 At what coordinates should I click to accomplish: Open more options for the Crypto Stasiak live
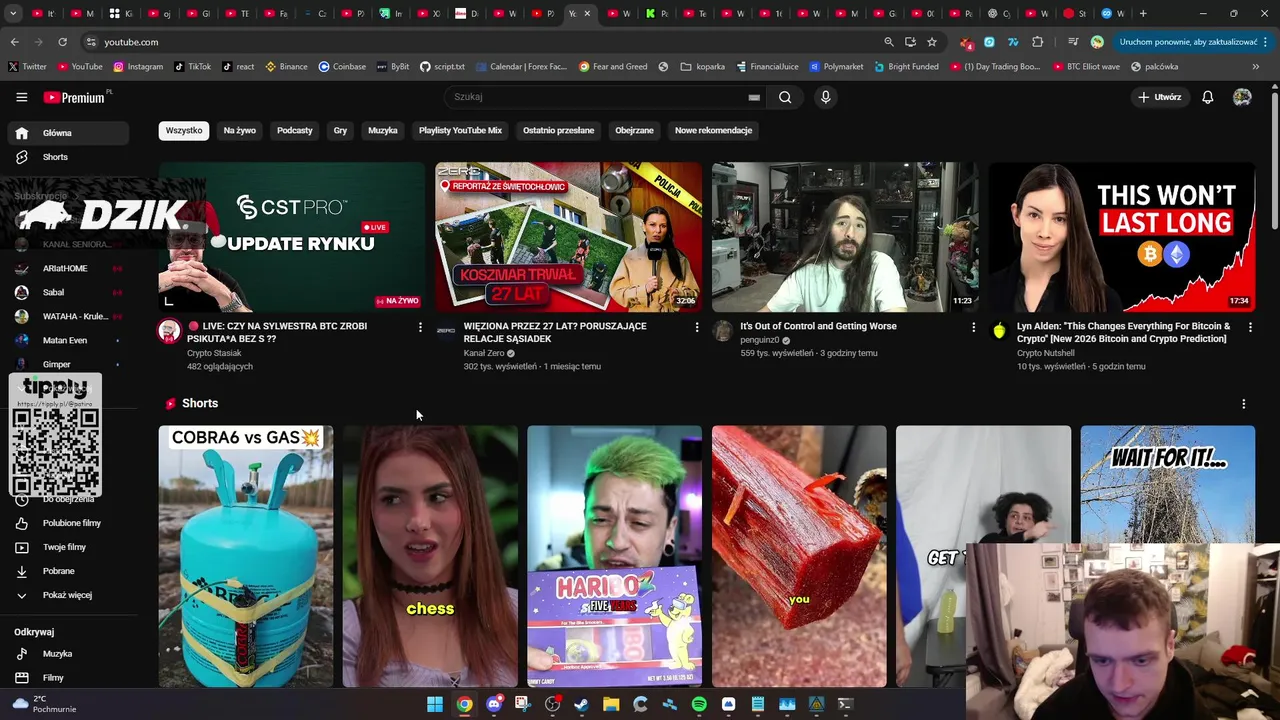click(420, 327)
